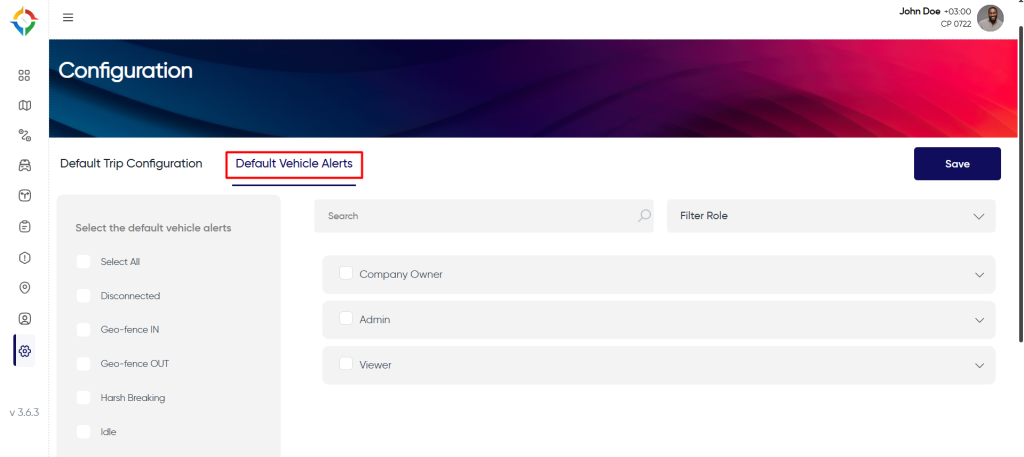This screenshot has height=457, width=1024.
Task: Expand the Viewer row chevron
Action: (980, 366)
